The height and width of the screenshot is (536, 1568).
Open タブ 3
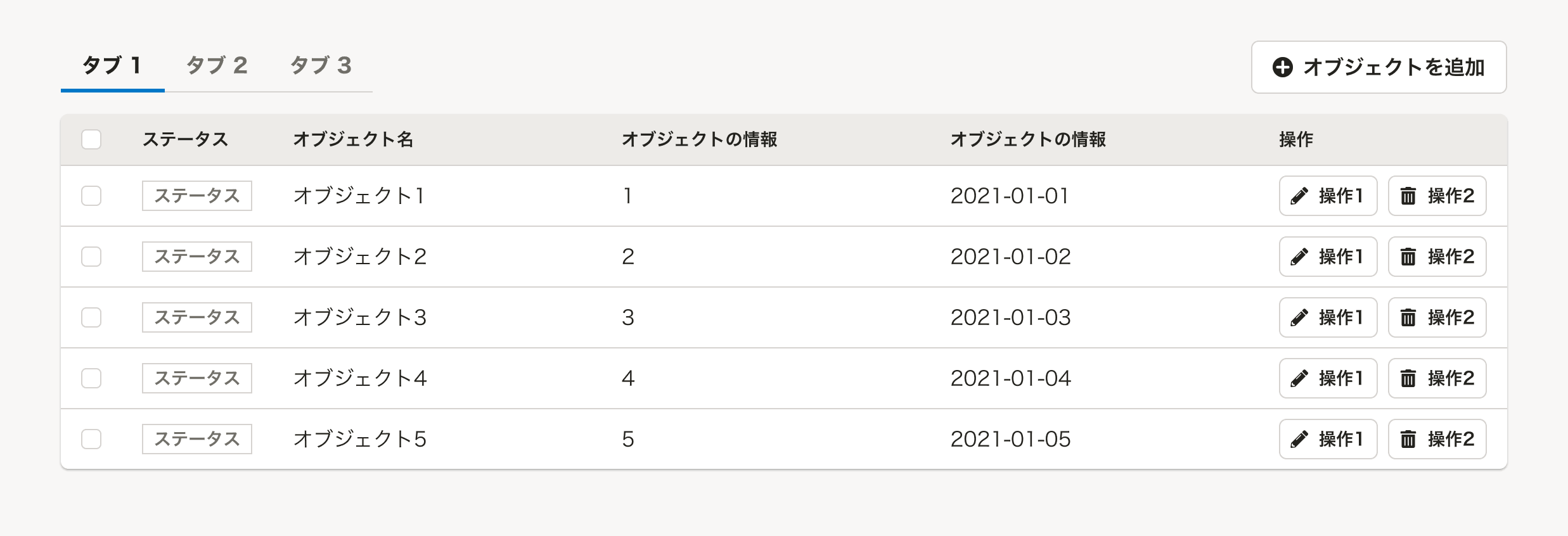pyautogui.click(x=321, y=66)
